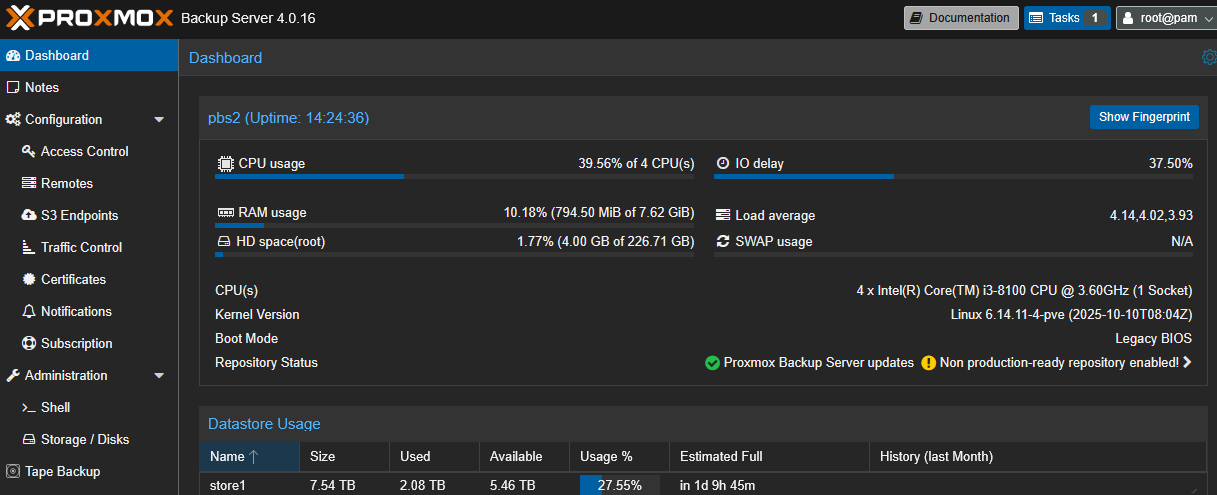Click the Dashboard settings gear icon

[x=1208, y=58]
